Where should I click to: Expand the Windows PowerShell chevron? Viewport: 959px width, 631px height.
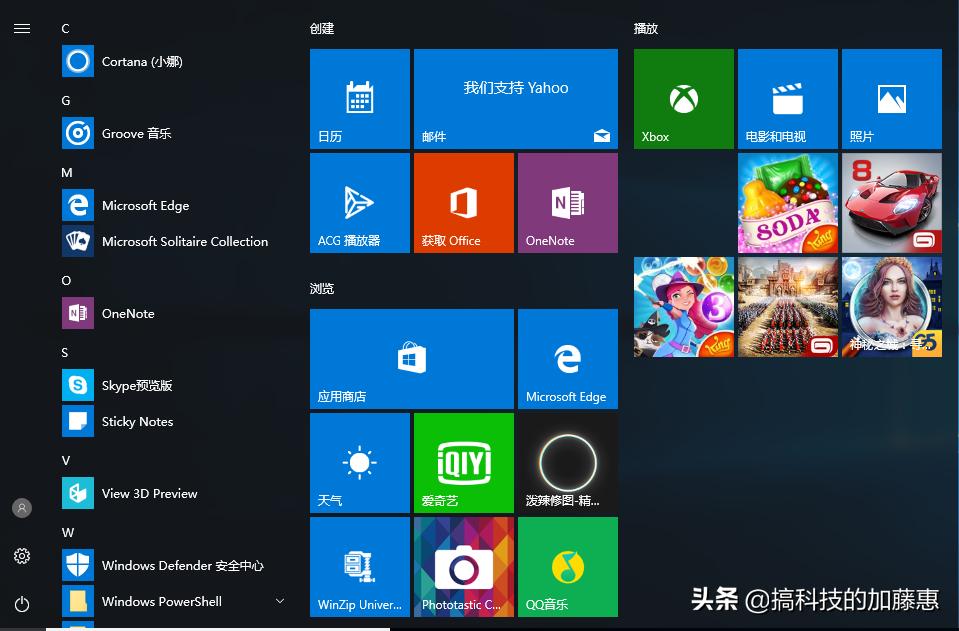[278, 601]
